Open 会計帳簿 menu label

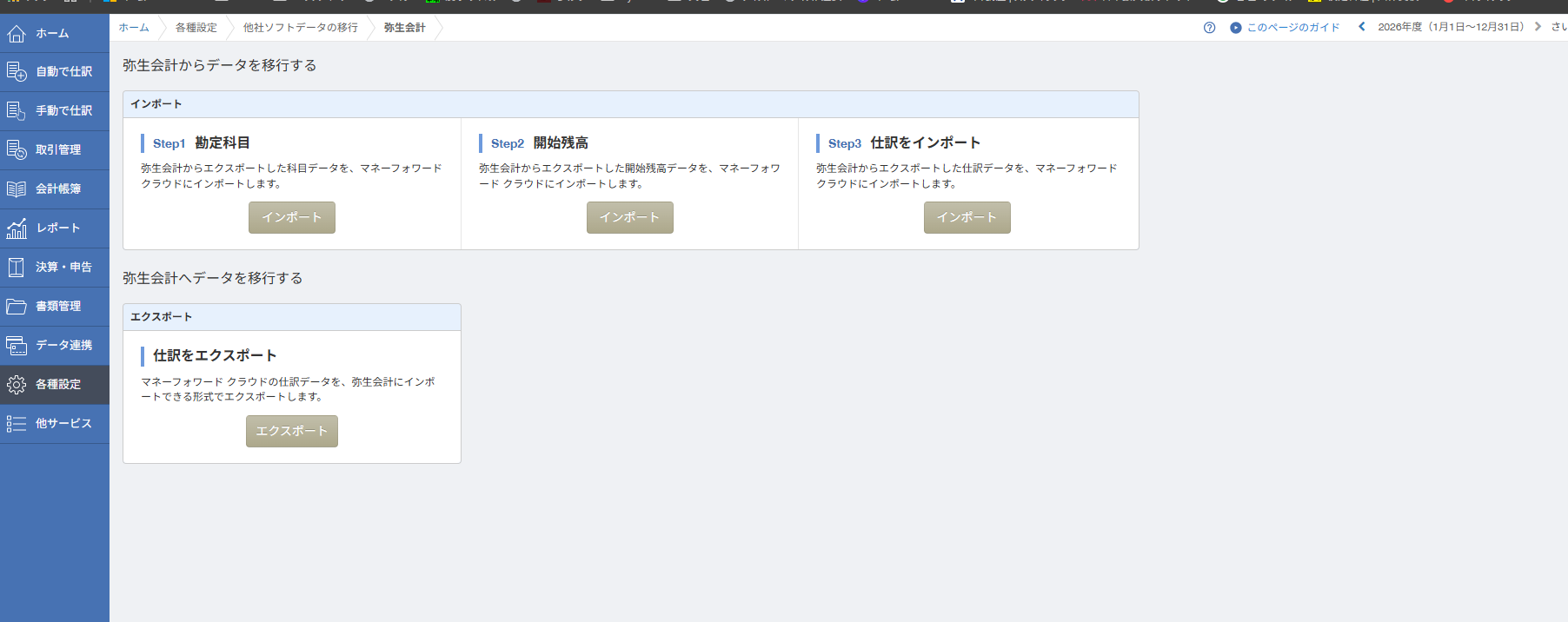click(58, 189)
